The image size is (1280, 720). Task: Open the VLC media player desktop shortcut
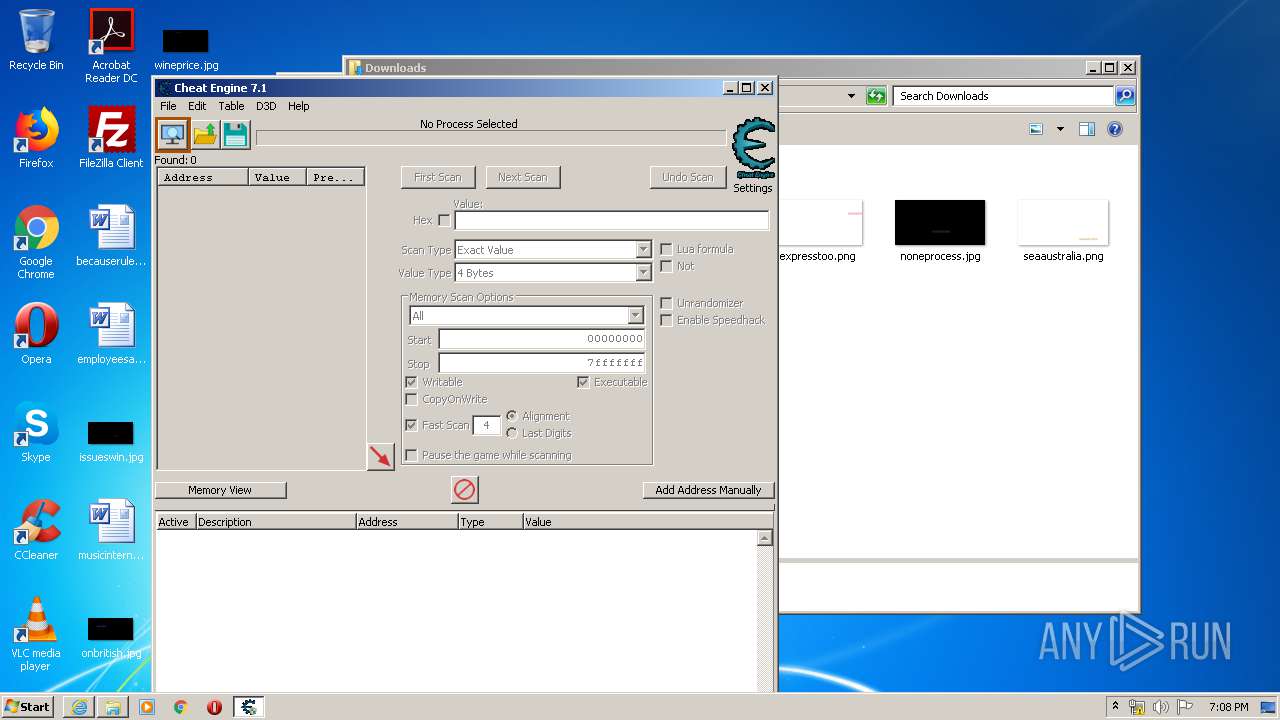click(36, 634)
